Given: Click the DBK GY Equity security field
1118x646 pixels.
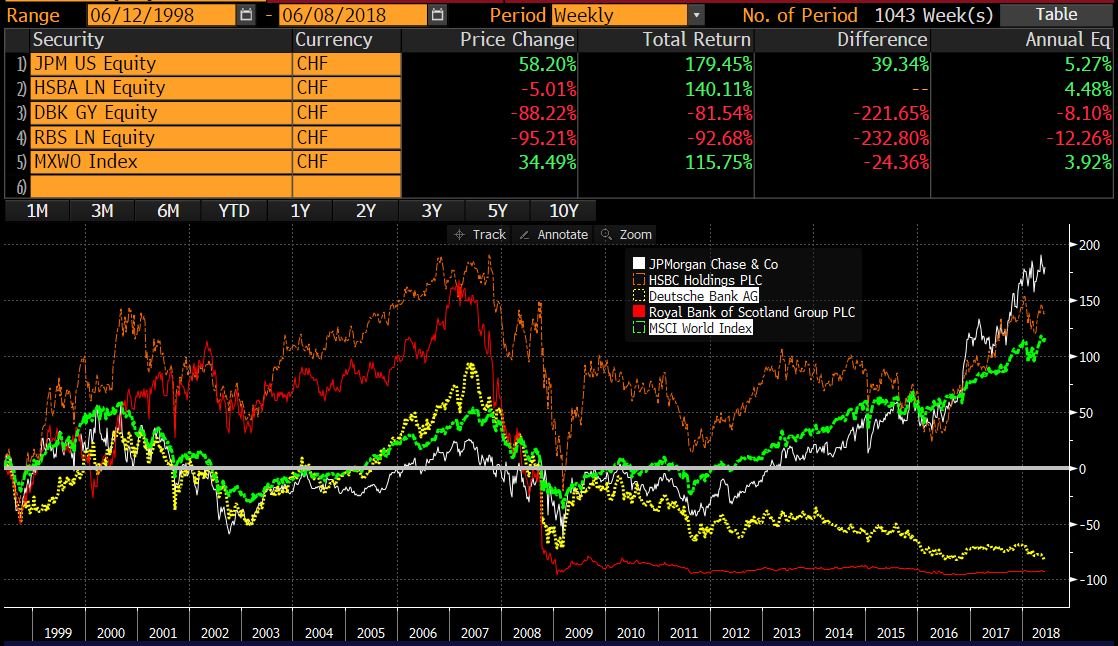Looking at the screenshot, I should 161,113.
